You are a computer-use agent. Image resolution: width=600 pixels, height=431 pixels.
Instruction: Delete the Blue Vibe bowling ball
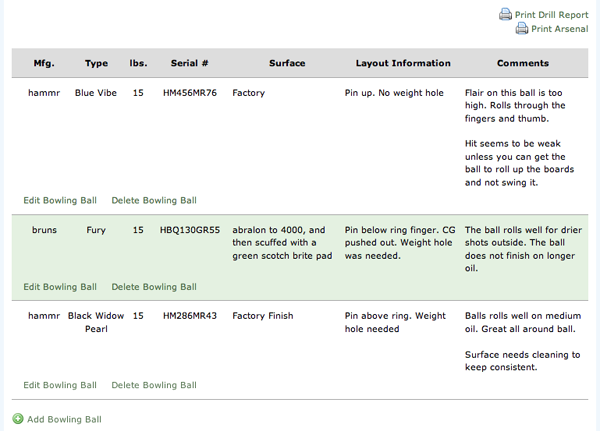click(x=154, y=200)
